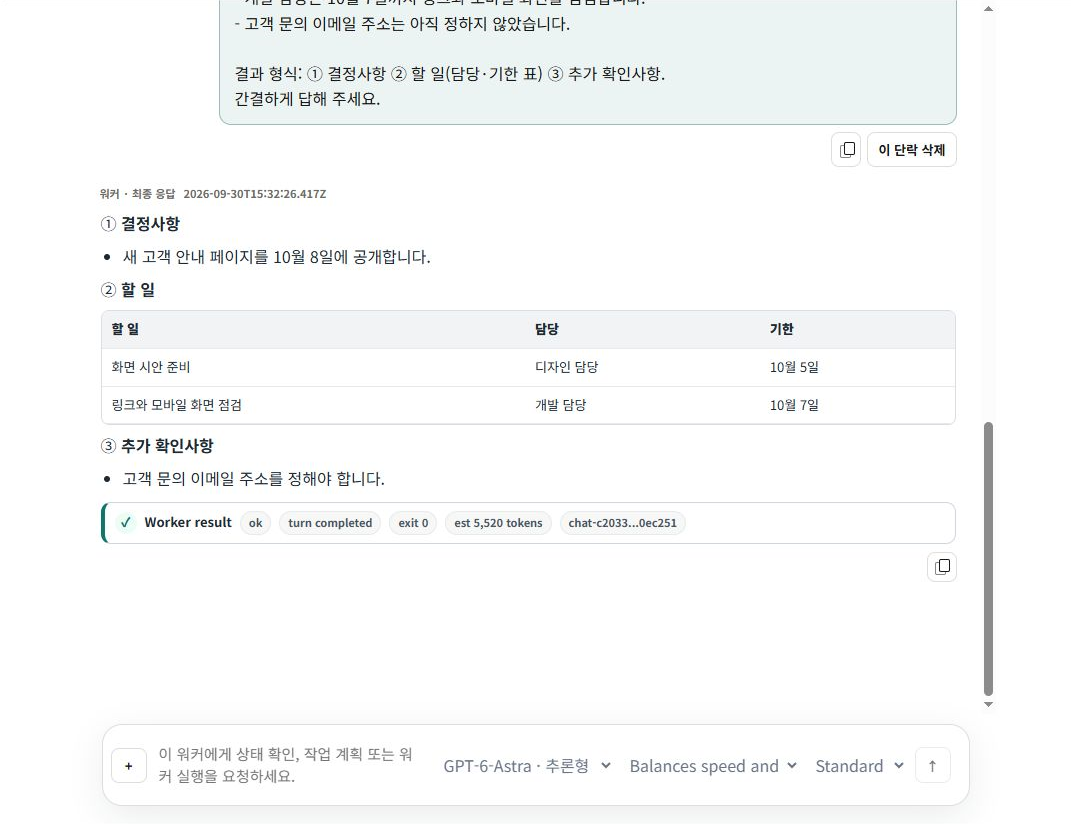Screen dimensions: 1071x824
Task: Click the 'est 5,520 tokens' chip
Action: click(x=498, y=523)
